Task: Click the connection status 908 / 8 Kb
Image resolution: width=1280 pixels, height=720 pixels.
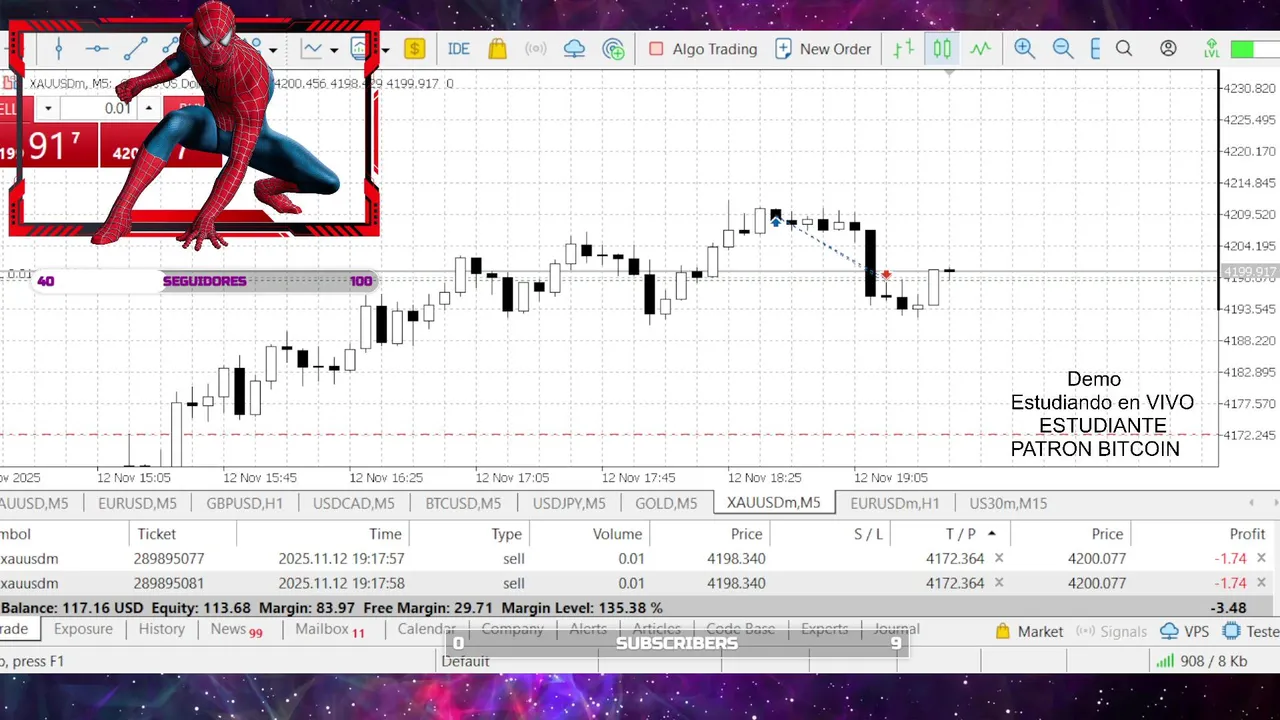Action: point(1202,661)
